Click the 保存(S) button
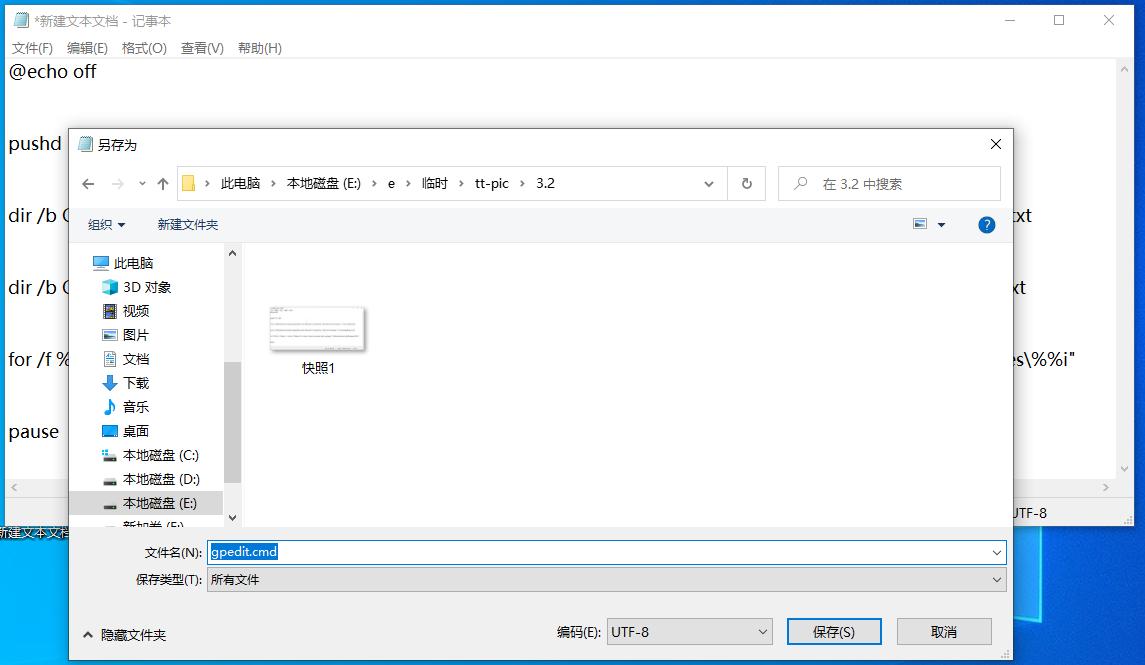Screen dimensions: 1145x665 point(833,631)
